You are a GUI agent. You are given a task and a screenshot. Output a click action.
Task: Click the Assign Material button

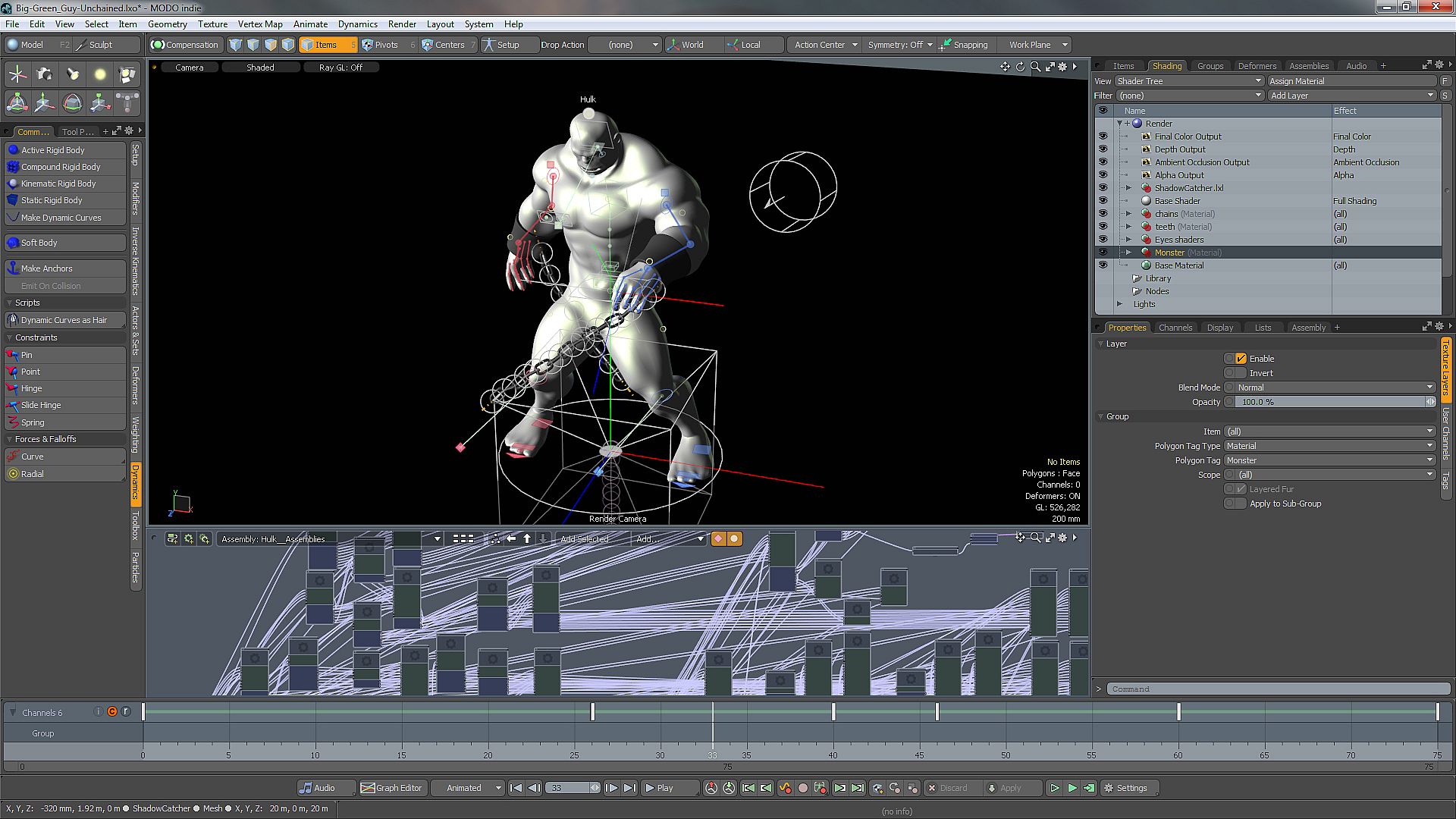click(1351, 81)
